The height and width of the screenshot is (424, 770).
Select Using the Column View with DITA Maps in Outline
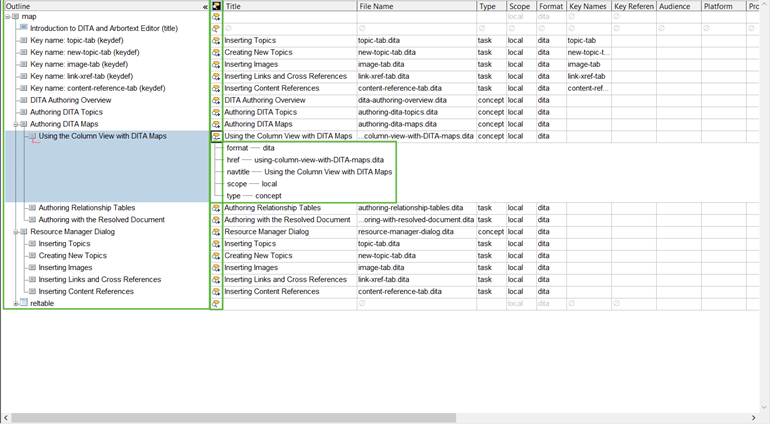pos(103,136)
